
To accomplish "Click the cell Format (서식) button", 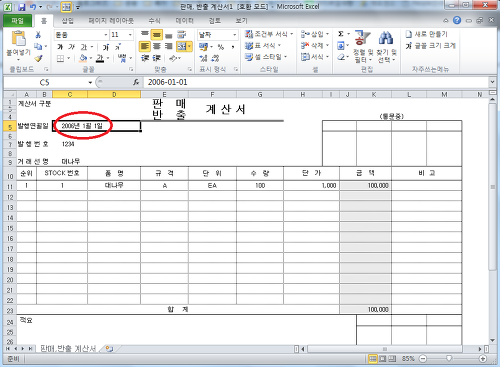I will pos(314,57).
